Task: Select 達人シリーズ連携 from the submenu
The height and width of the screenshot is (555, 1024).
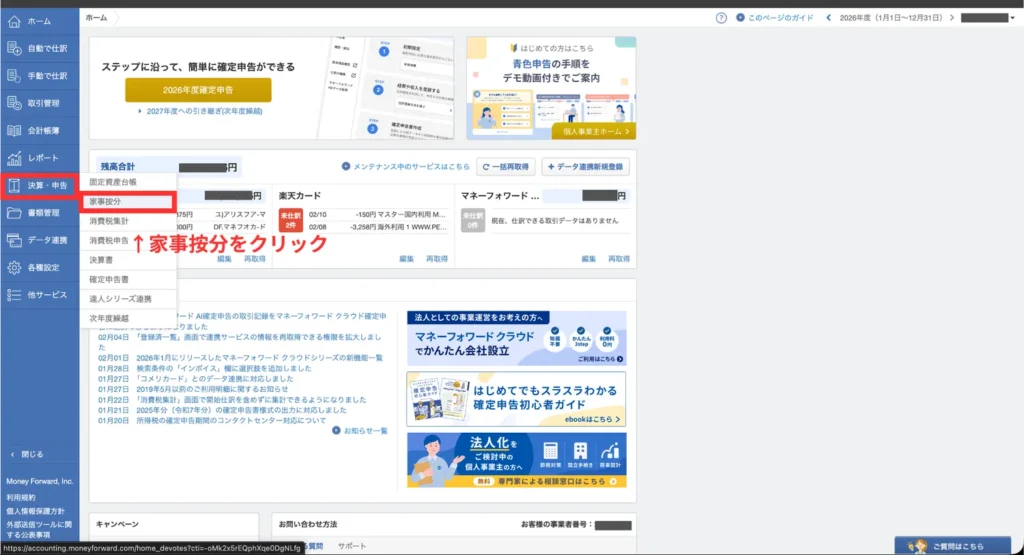Action: [x=128, y=299]
